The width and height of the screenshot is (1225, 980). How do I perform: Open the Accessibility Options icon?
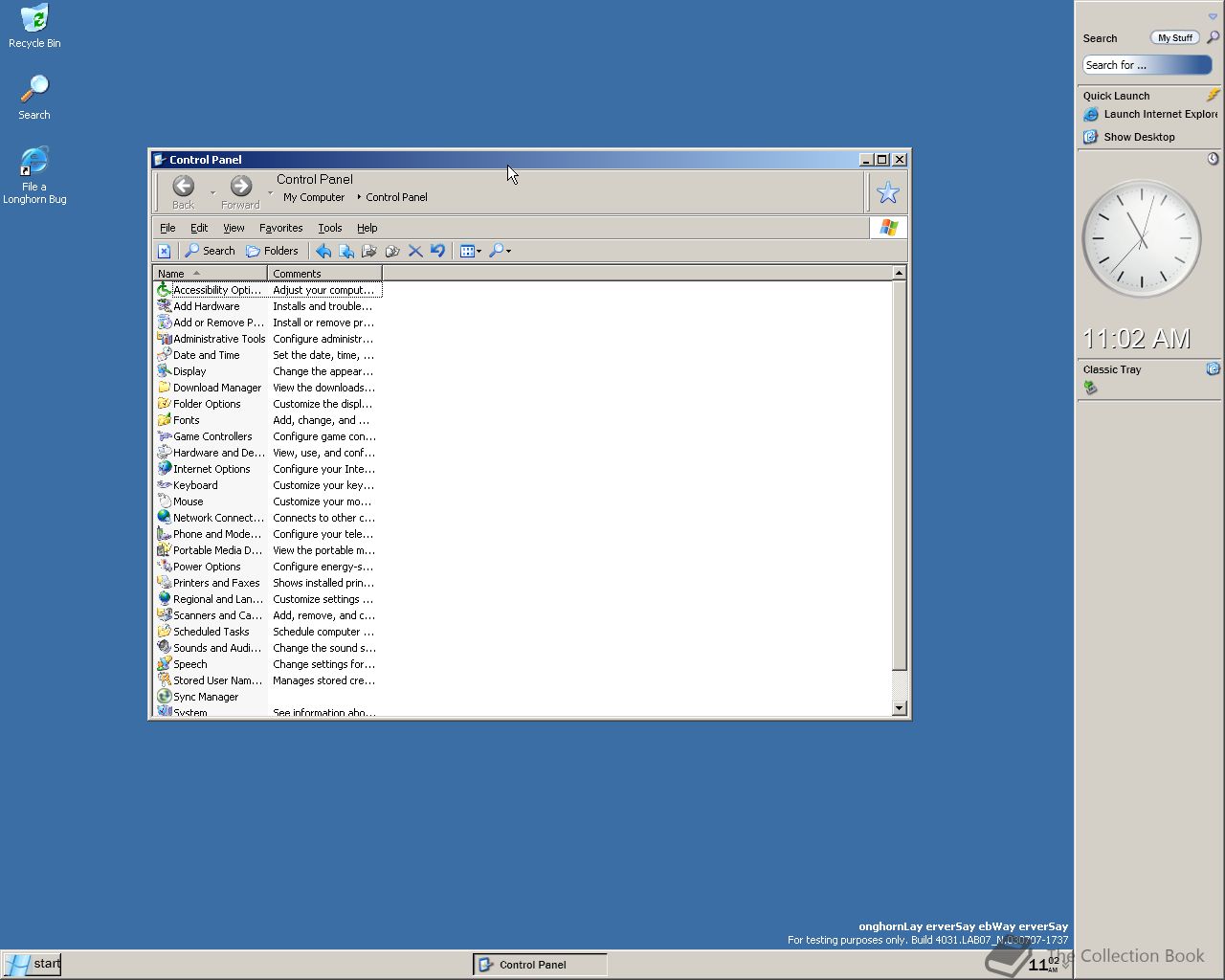pyautogui.click(x=164, y=290)
